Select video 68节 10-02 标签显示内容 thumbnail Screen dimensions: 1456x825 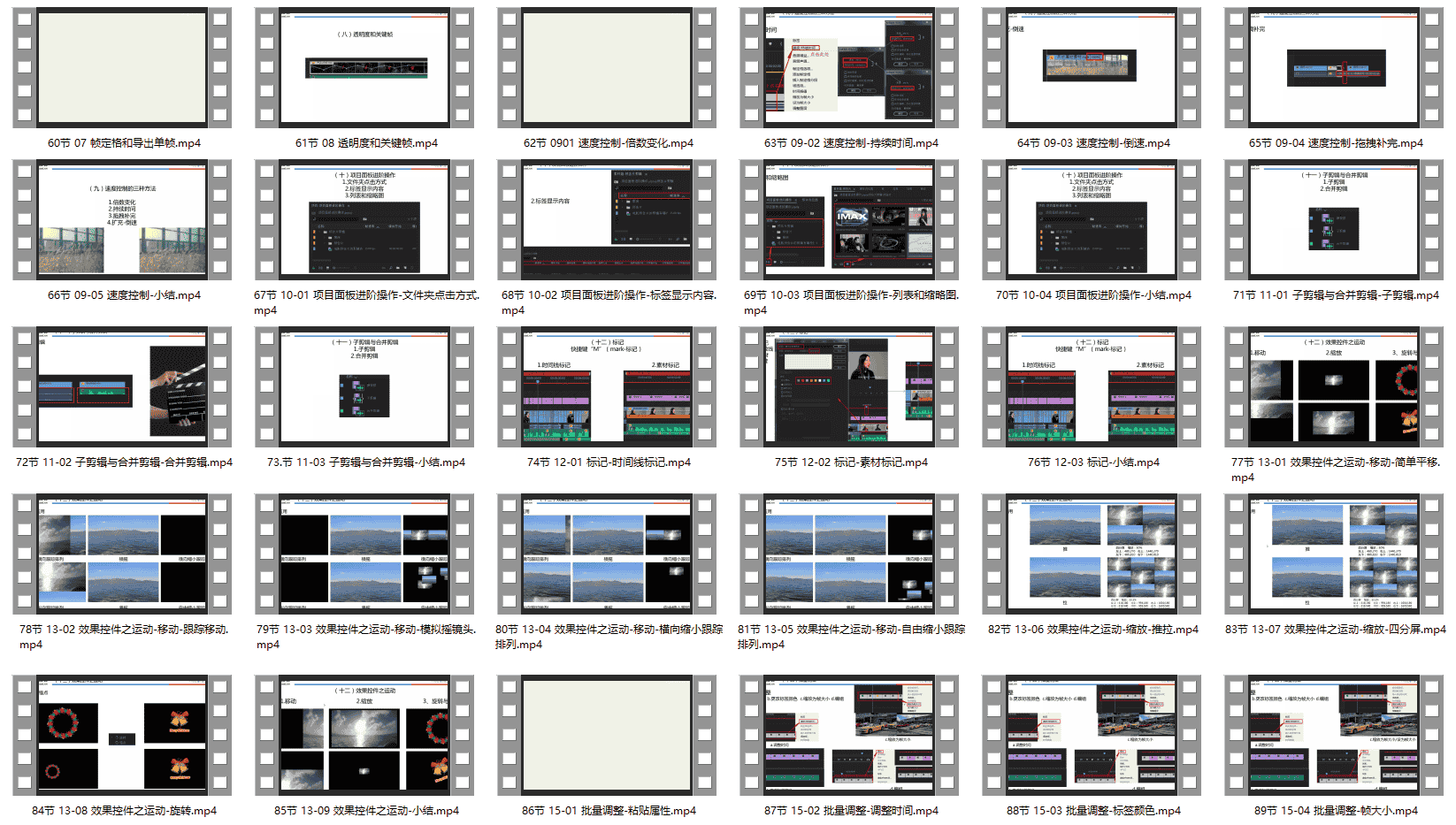tap(607, 220)
